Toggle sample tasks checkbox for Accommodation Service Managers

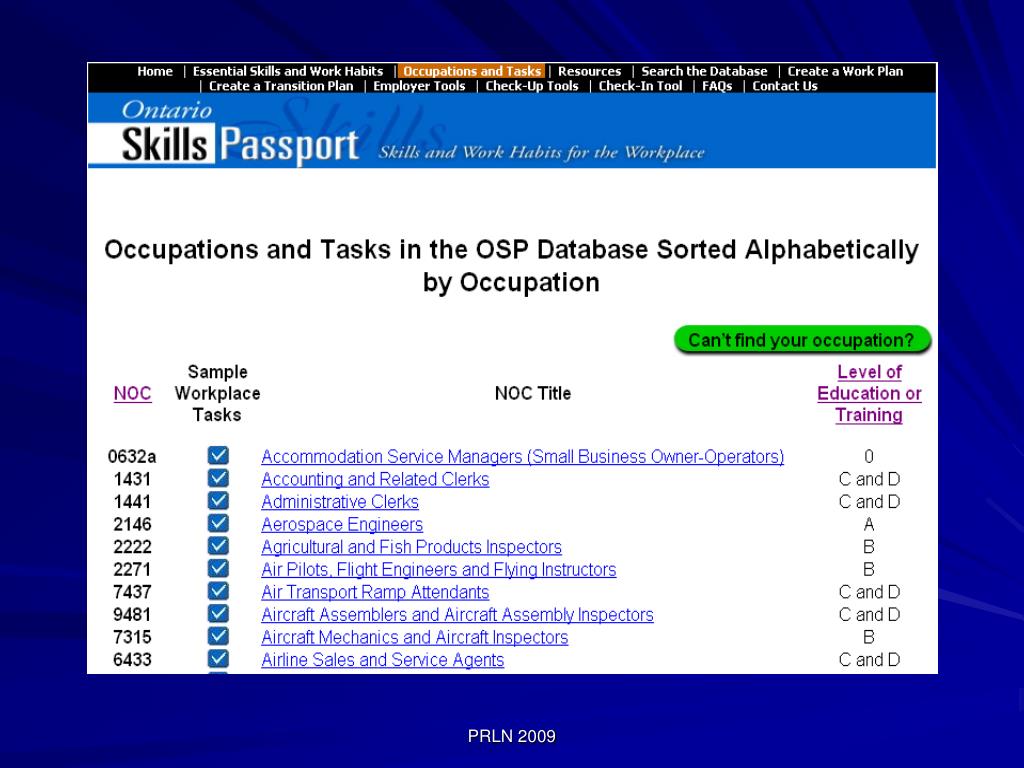click(x=218, y=455)
